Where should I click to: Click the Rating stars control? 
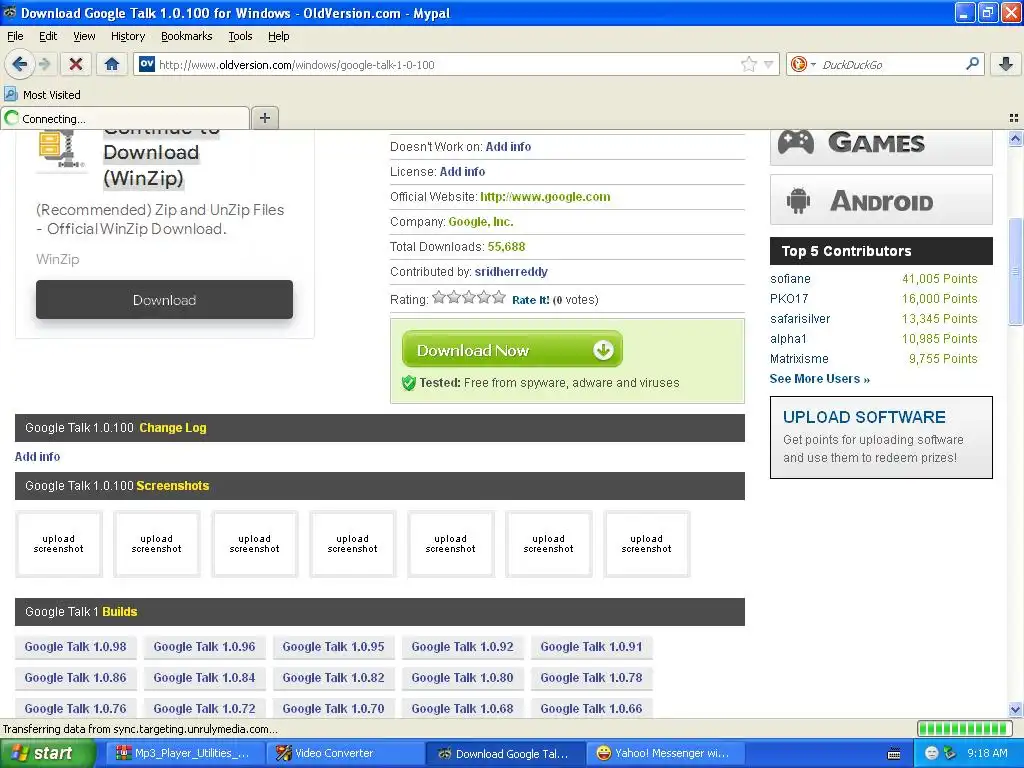coord(469,298)
